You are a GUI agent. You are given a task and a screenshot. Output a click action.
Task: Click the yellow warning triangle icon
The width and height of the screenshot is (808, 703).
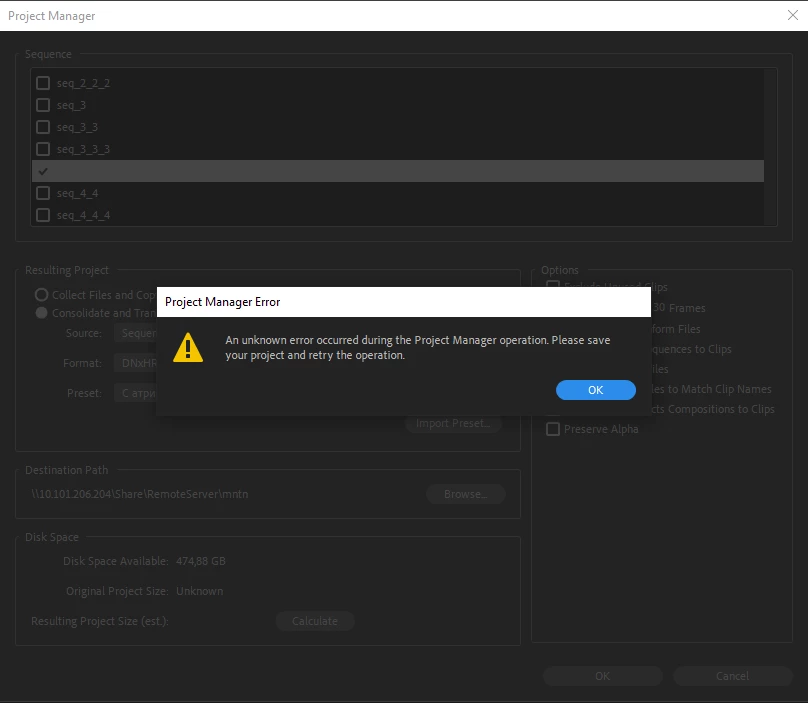point(188,347)
